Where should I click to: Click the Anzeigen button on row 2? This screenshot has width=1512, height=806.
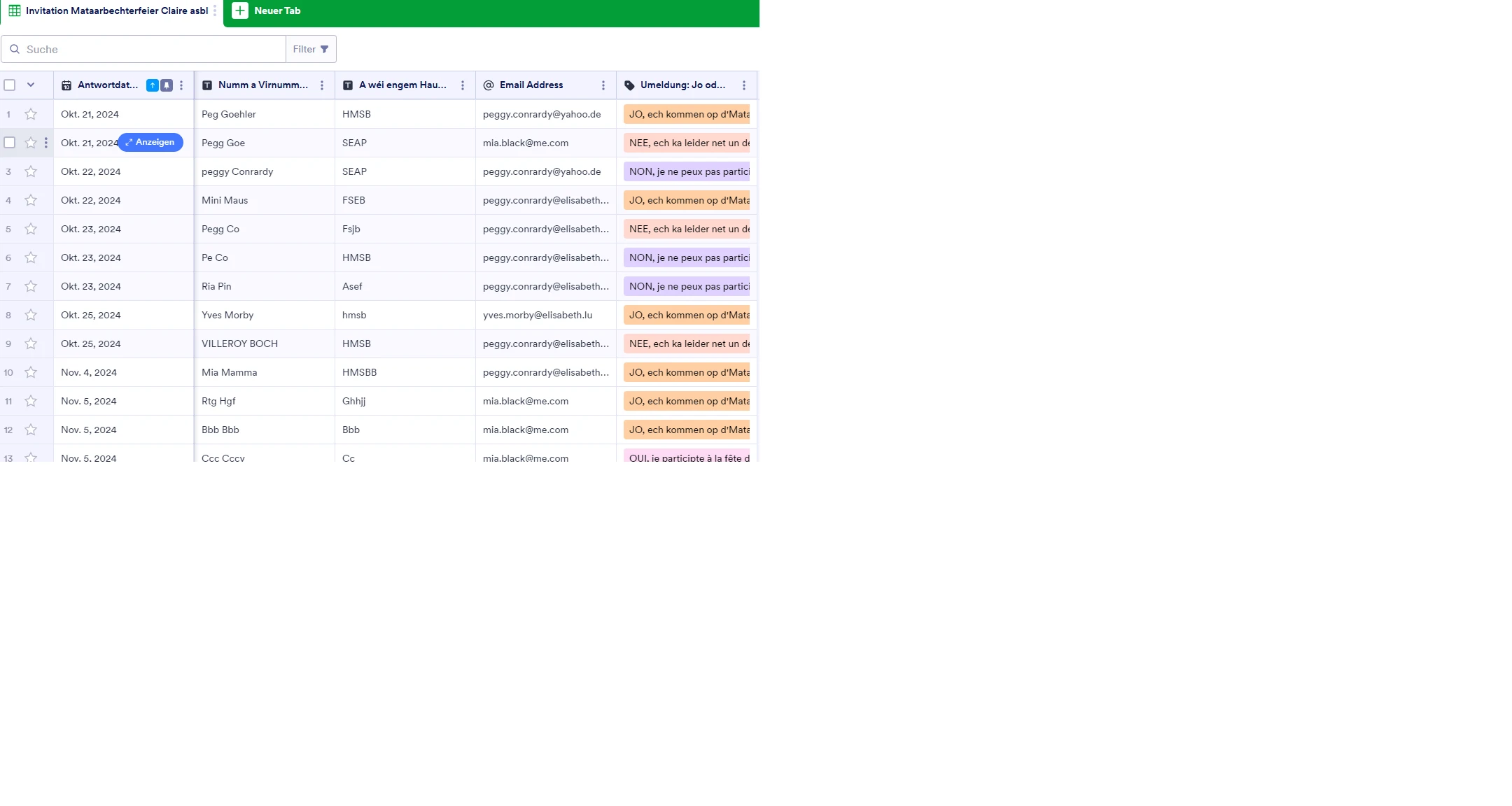pyautogui.click(x=150, y=142)
